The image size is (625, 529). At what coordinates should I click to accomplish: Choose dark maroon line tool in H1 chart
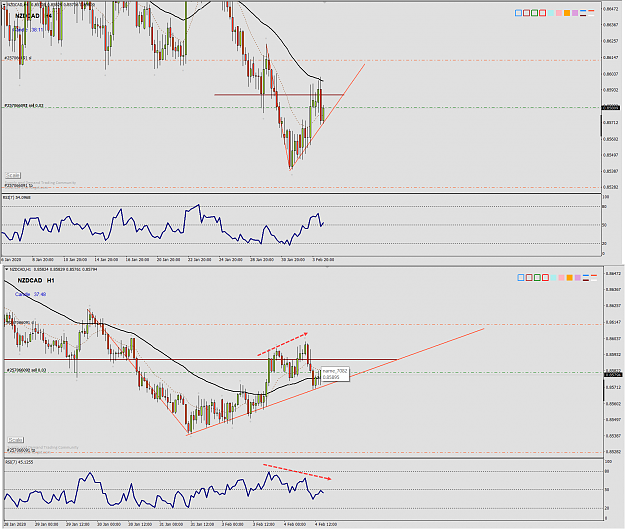pos(586,280)
